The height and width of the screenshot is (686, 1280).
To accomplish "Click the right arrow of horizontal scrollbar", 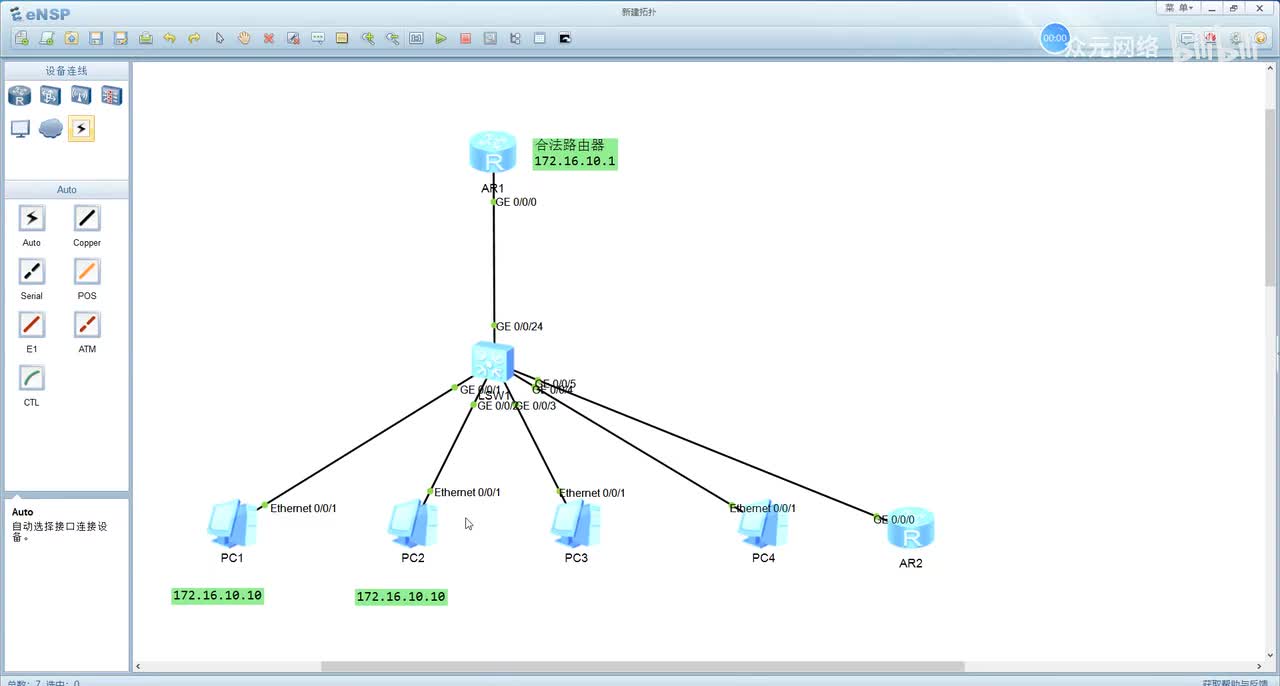I will tap(1259, 666).
